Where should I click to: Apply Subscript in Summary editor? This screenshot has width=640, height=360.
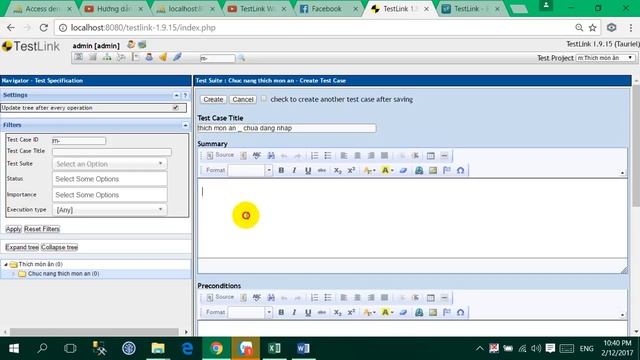[x=337, y=170]
